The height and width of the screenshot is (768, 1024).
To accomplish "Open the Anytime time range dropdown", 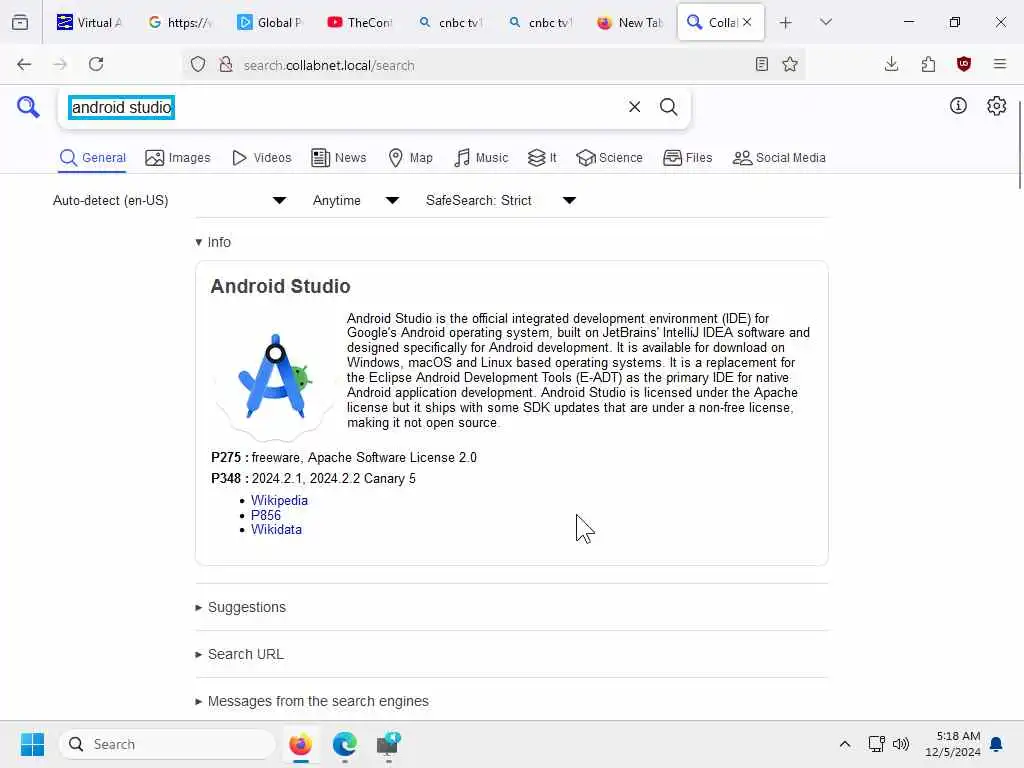I will [x=356, y=200].
